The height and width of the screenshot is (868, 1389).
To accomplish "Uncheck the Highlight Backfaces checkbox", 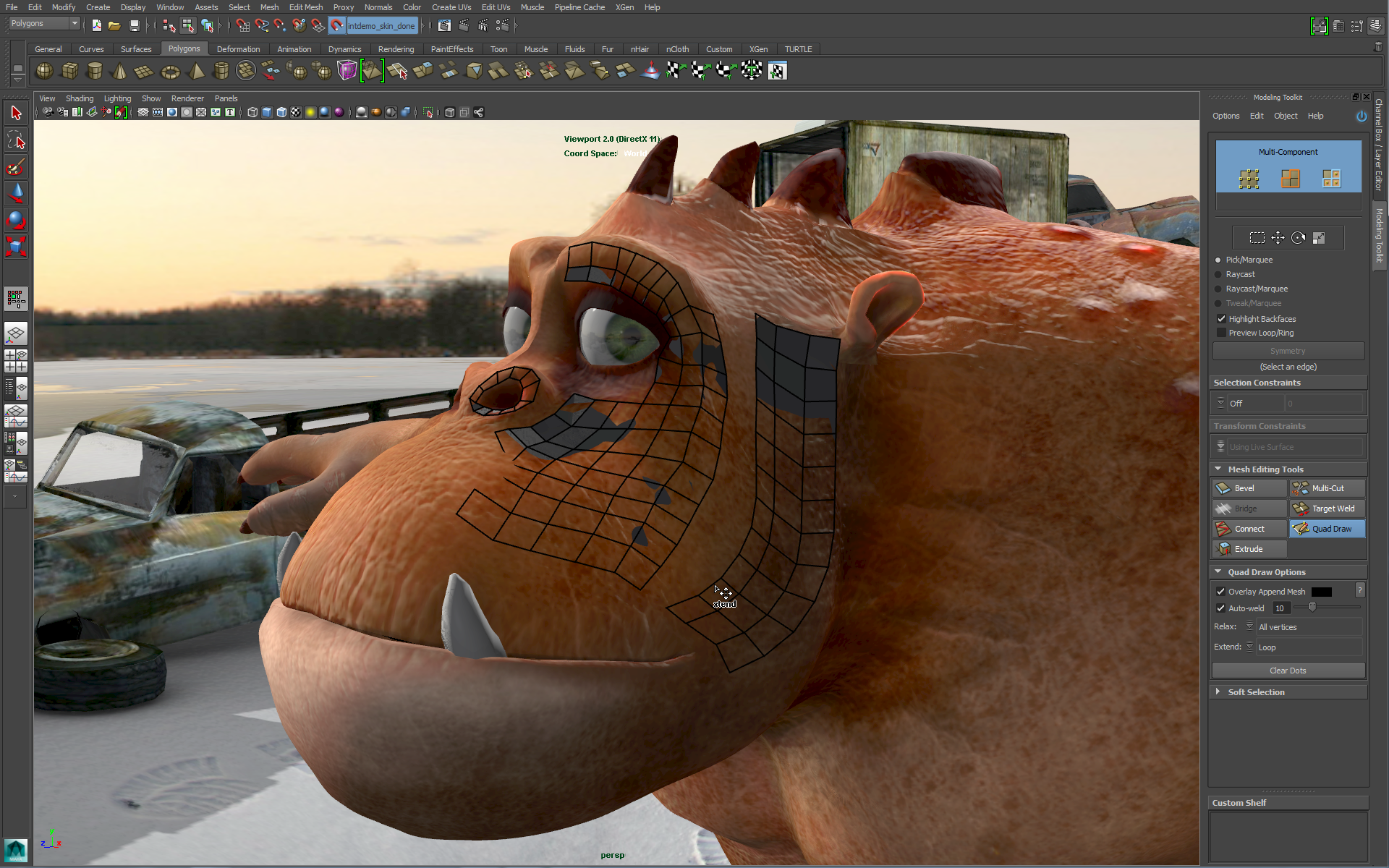I will (1221, 319).
